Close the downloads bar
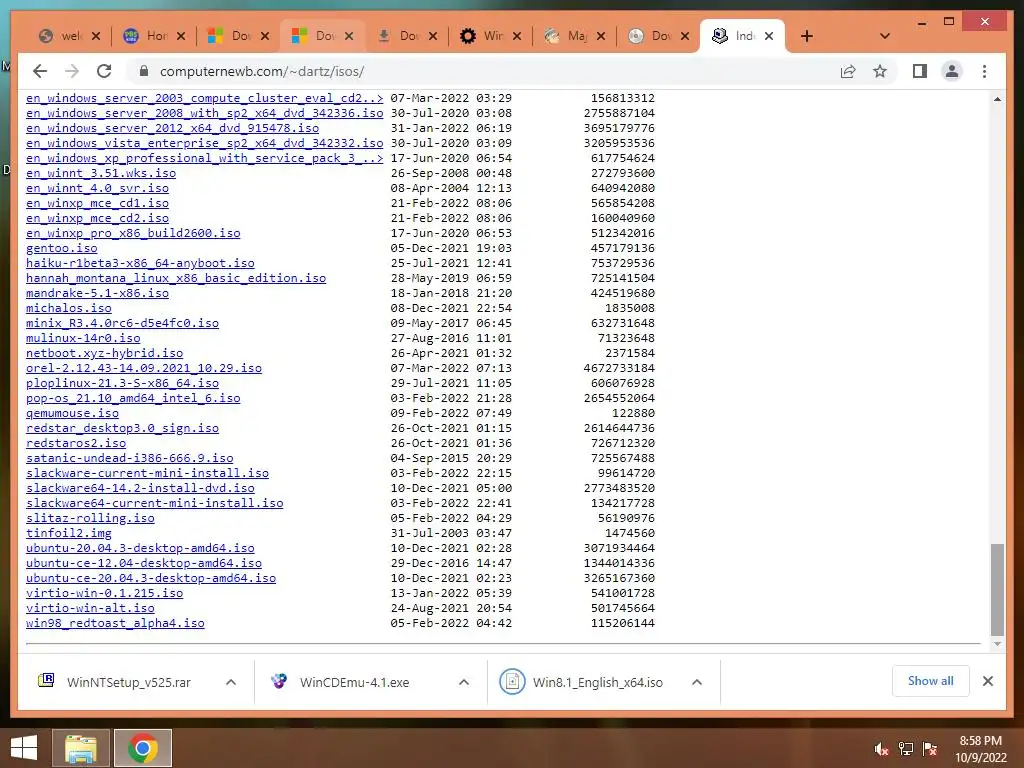 (987, 681)
